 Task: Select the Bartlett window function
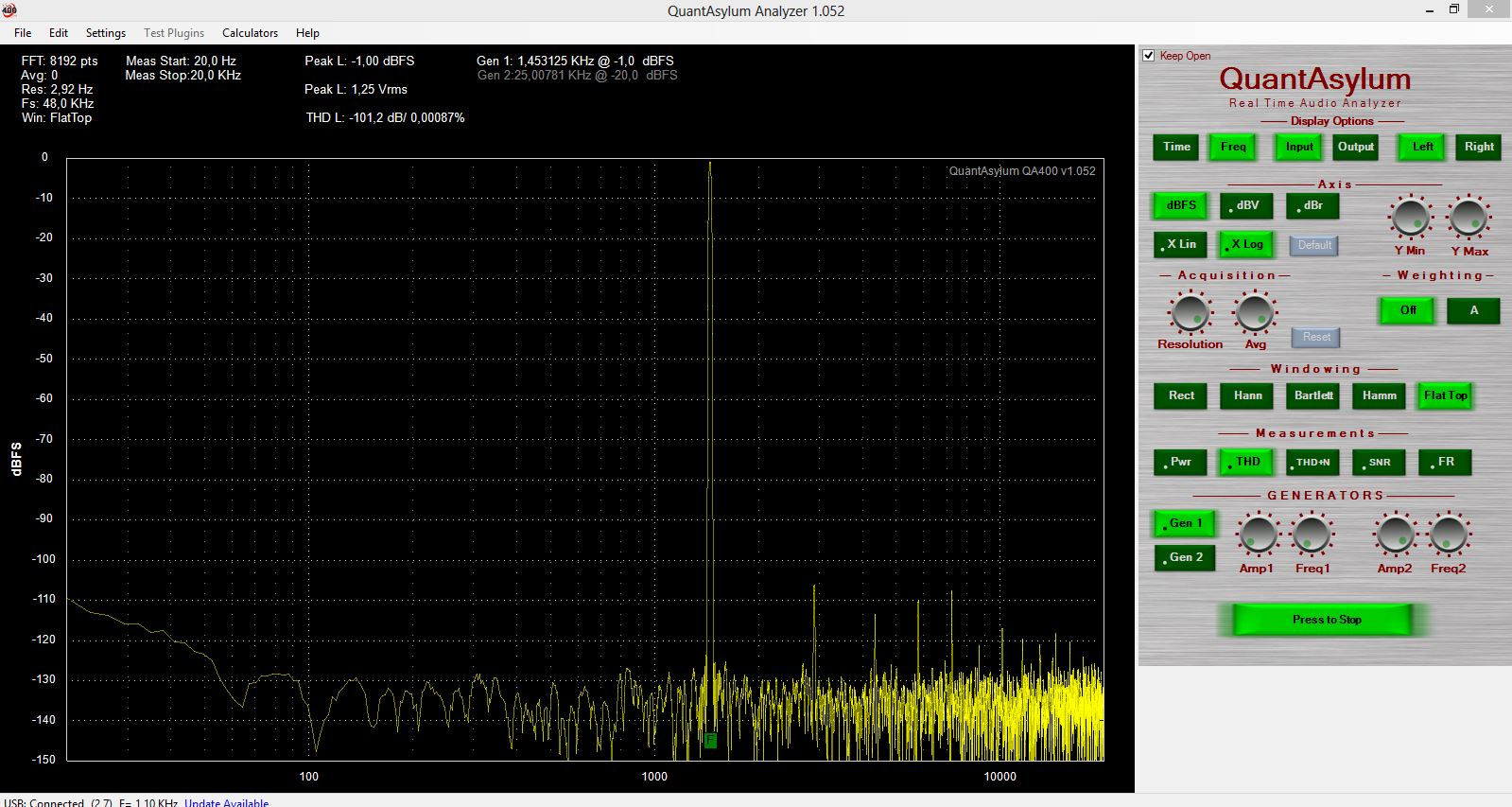(1312, 395)
